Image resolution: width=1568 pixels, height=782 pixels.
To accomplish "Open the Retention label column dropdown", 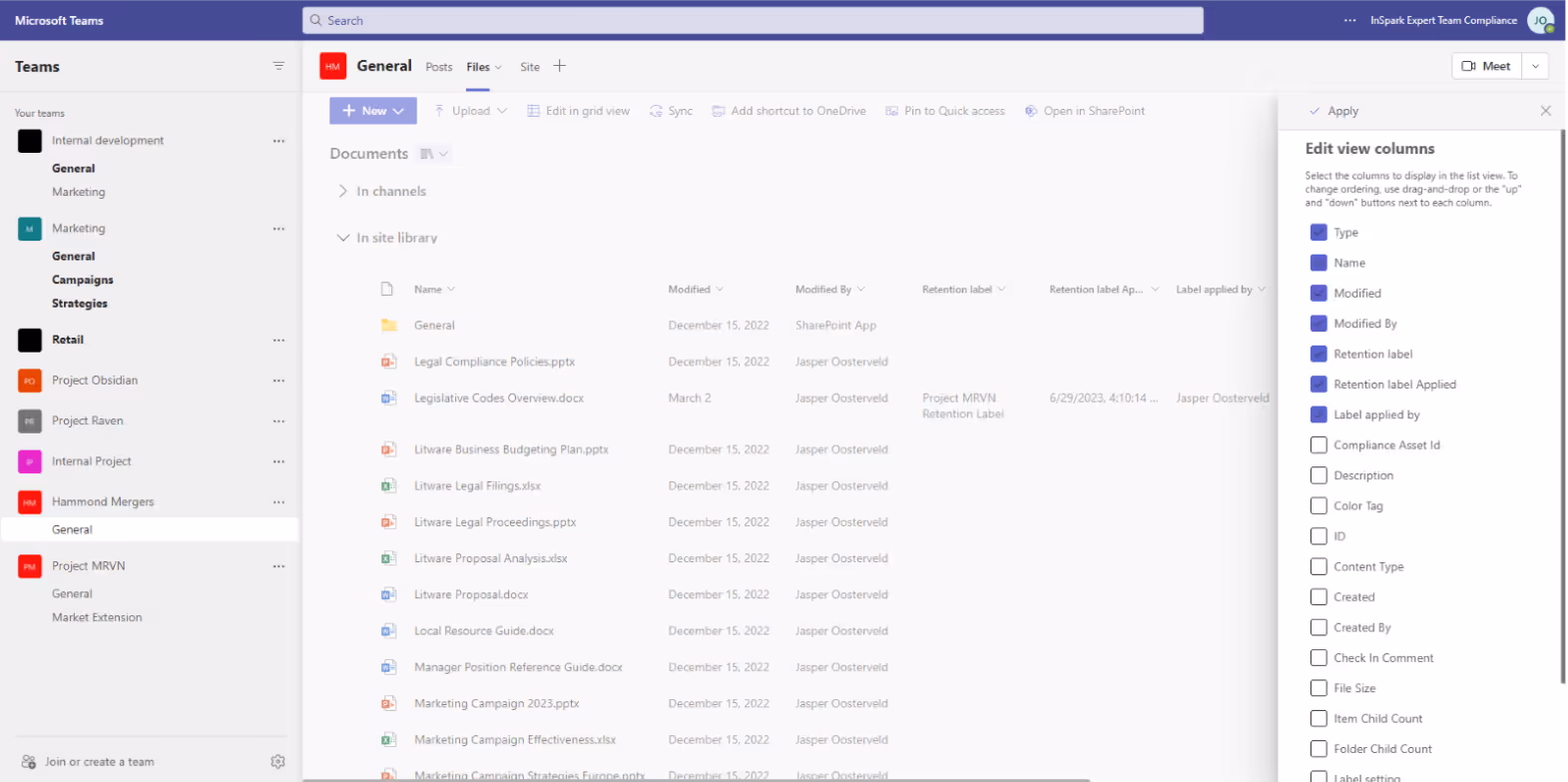I will point(963,290).
